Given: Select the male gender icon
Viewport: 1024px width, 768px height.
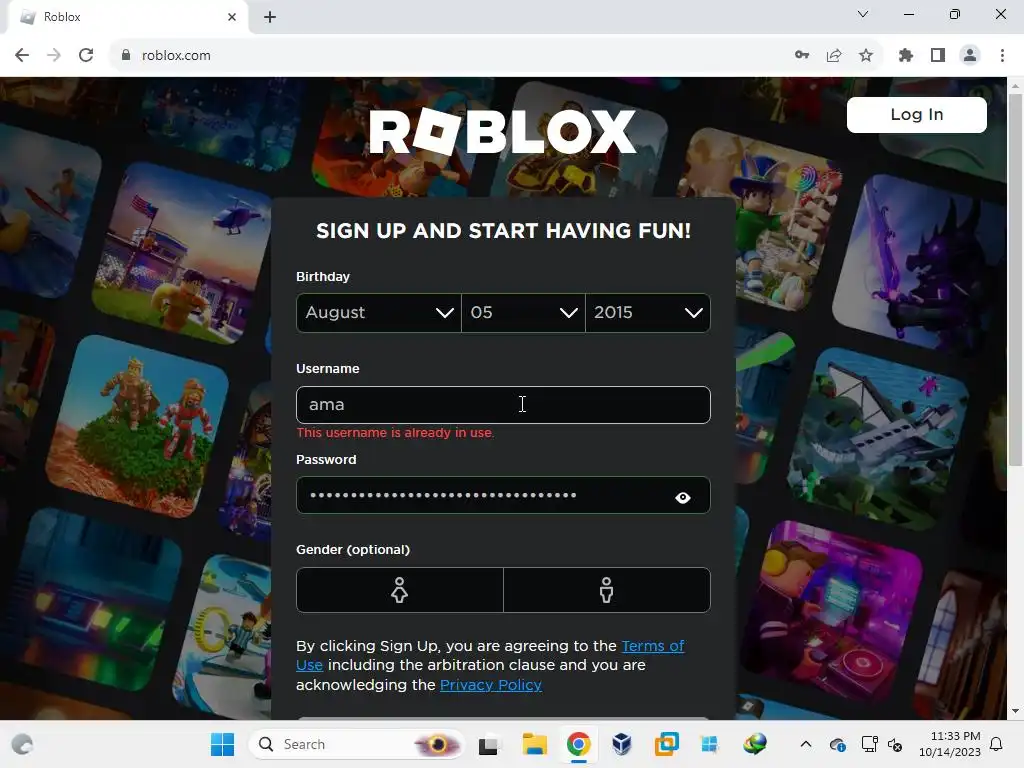Looking at the screenshot, I should [x=607, y=590].
